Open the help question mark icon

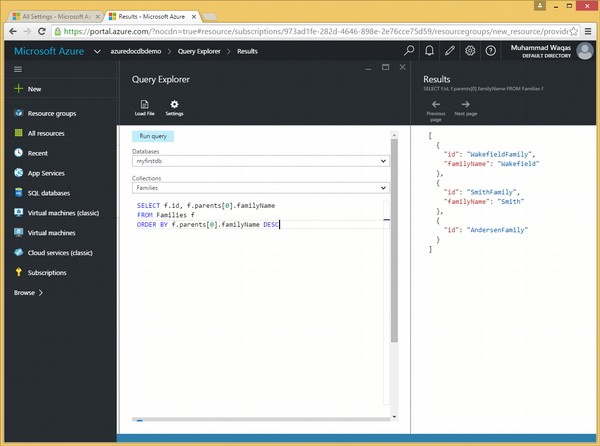[490, 50]
